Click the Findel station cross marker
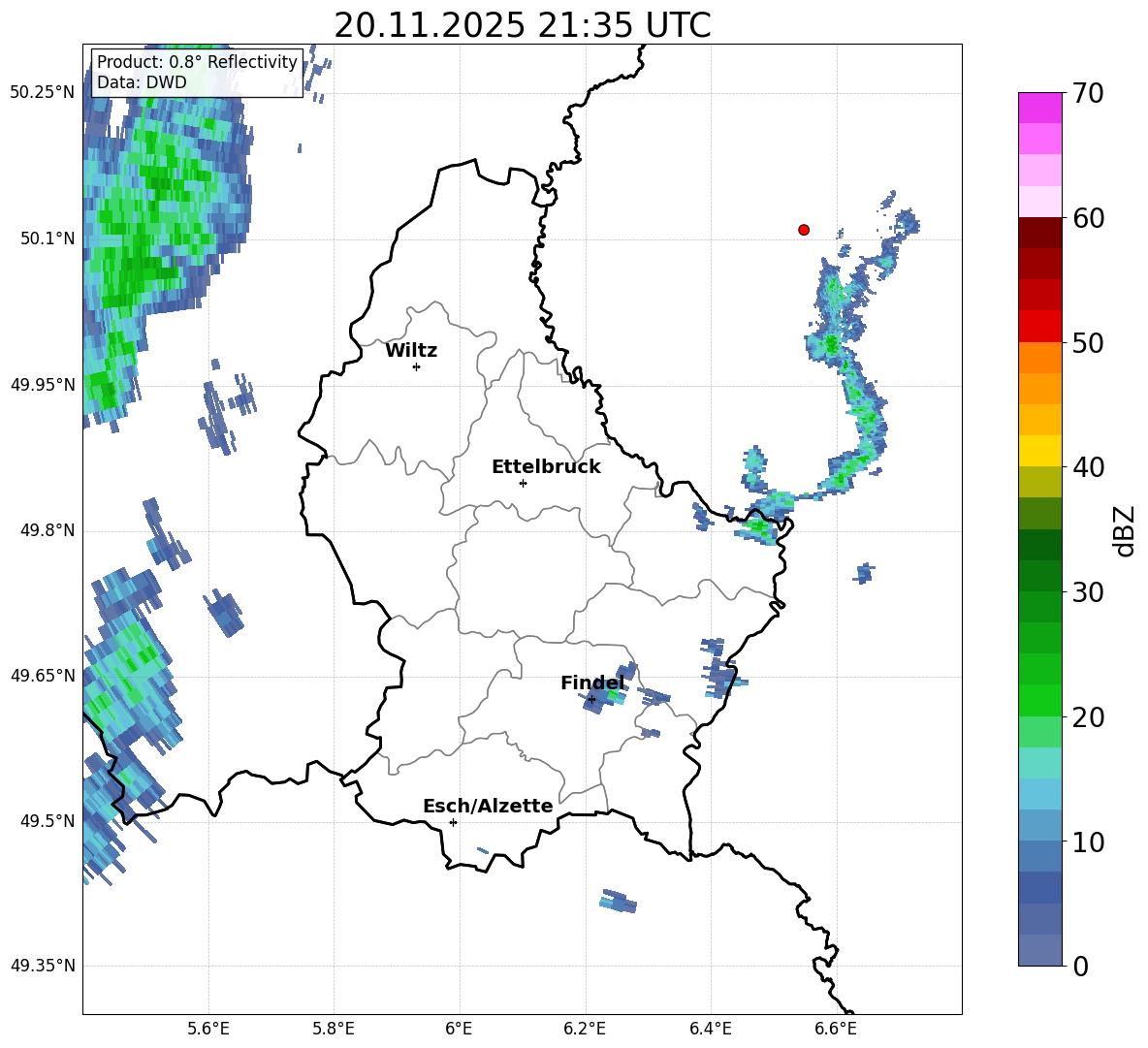Viewport: 1148px width, 1048px height. pyautogui.click(x=592, y=700)
